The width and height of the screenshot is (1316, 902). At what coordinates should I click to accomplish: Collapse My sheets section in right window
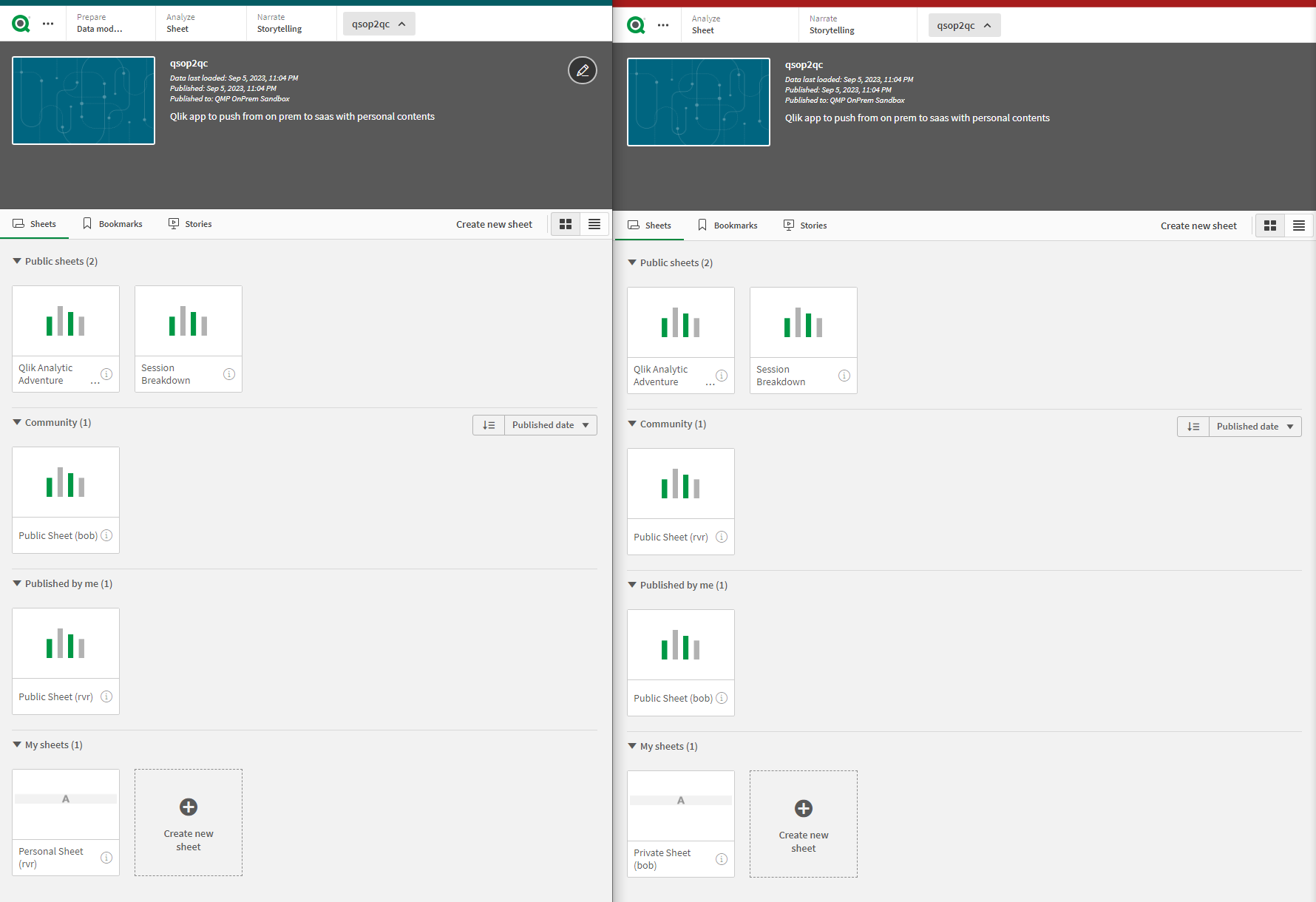click(x=632, y=746)
